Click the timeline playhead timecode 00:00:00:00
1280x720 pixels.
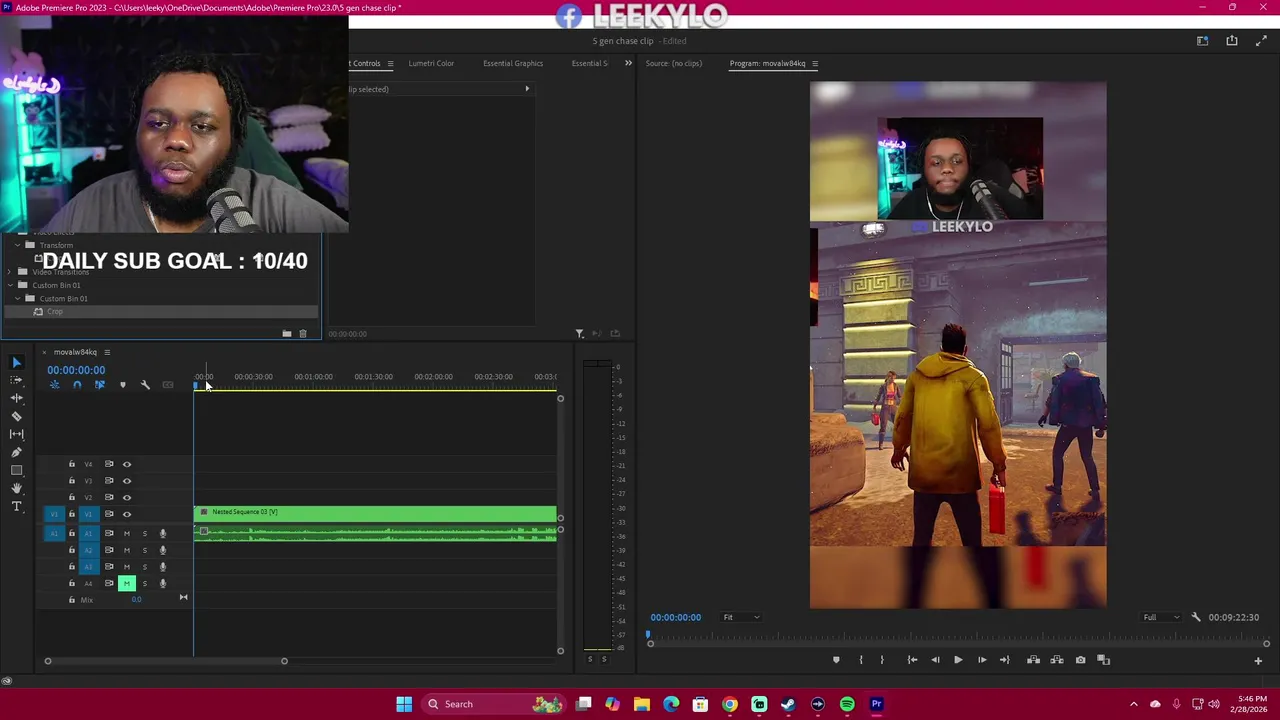tap(76, 370)
